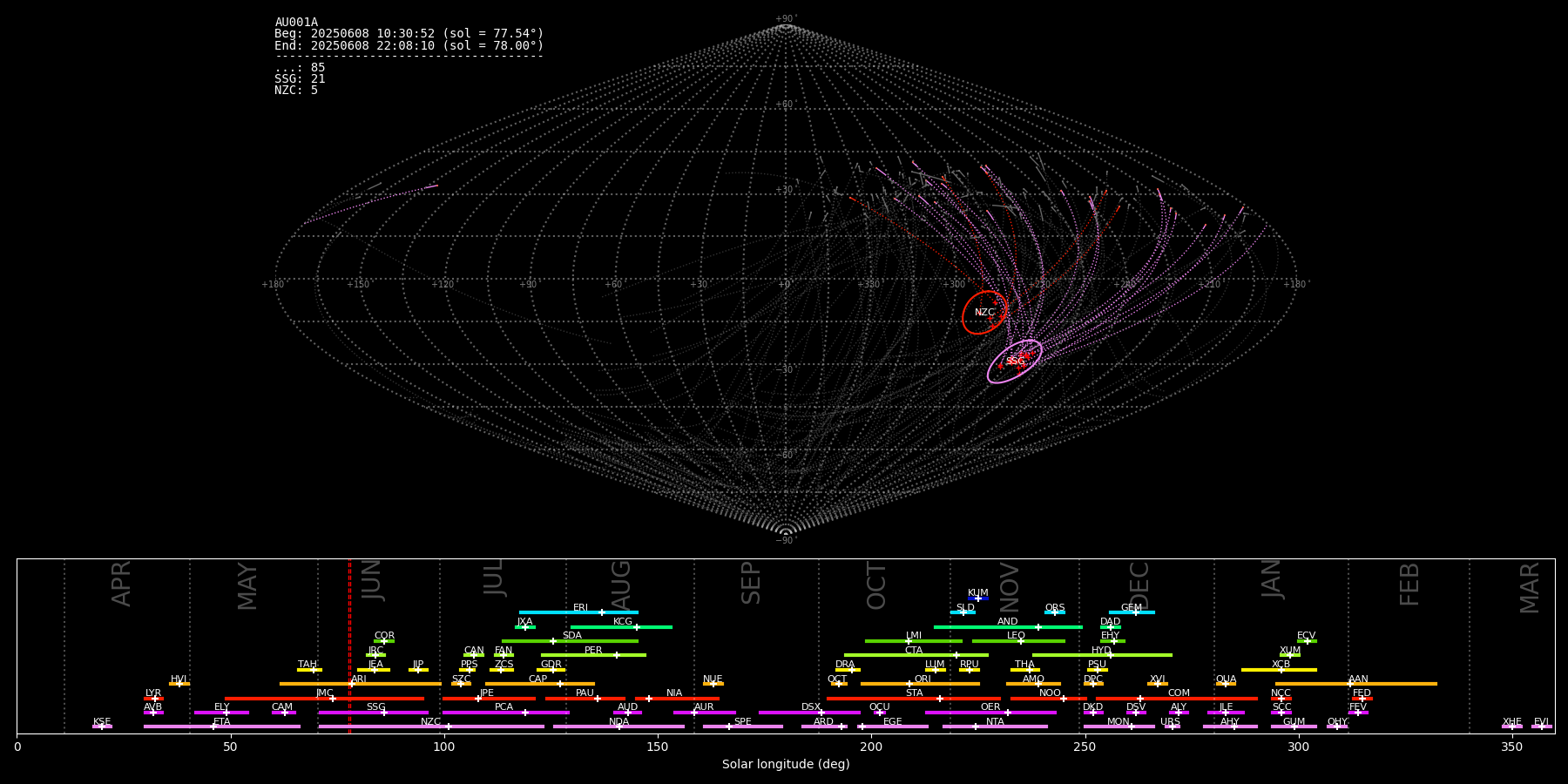Click the MON shower label
The height and width of the screenshot is (784, 1568).
[1119, 722]
